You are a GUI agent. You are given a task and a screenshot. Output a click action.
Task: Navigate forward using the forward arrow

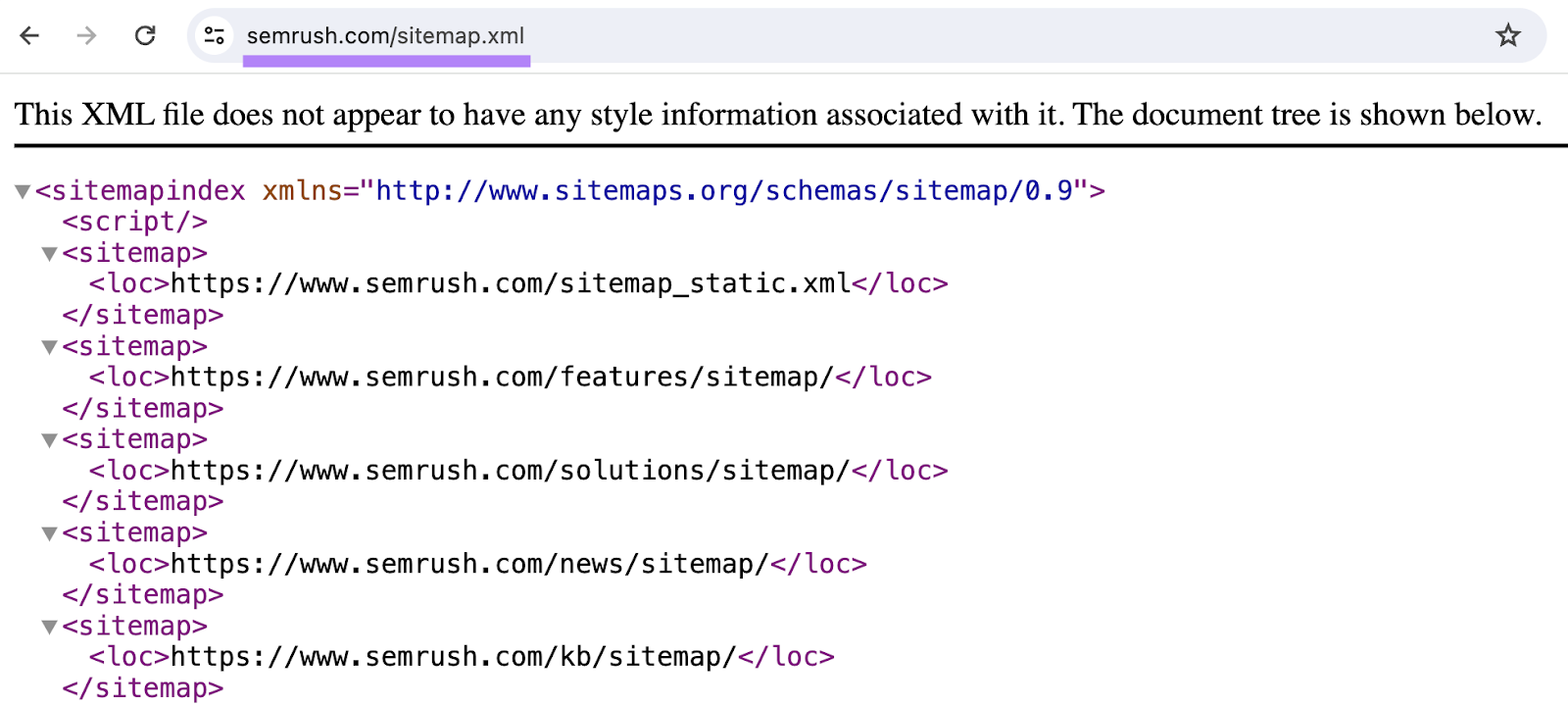tap(87, 35)
